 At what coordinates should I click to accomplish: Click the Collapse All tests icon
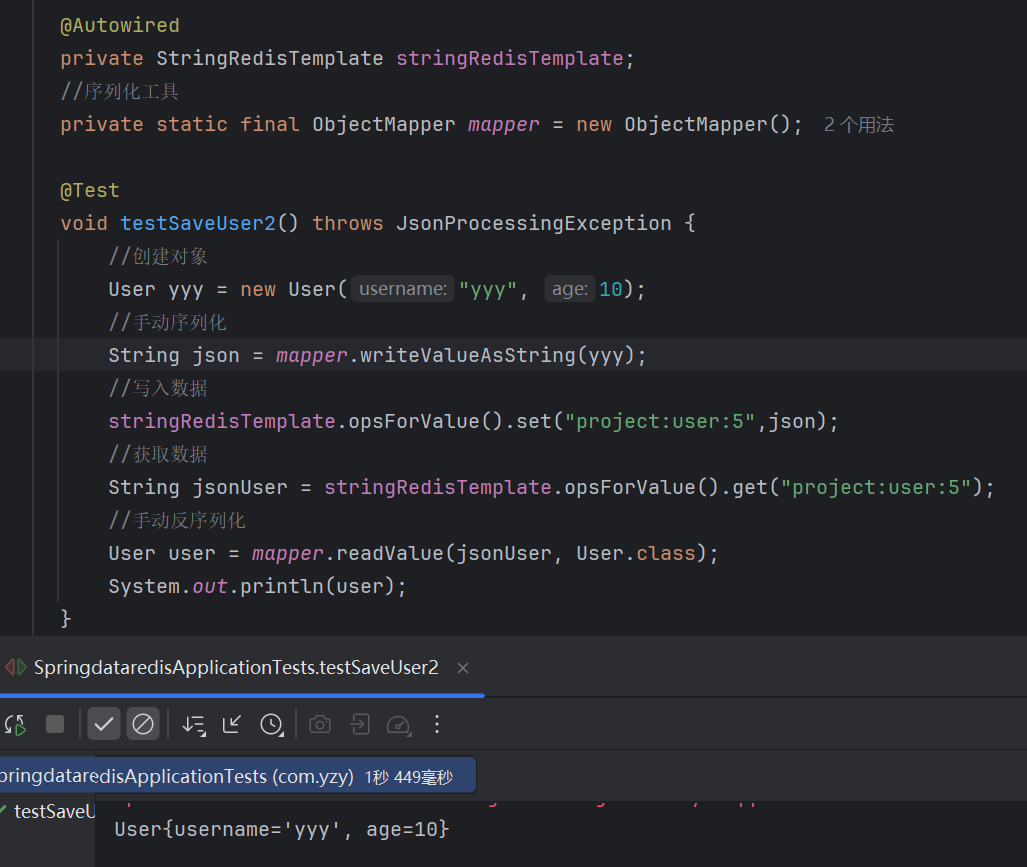point(232,724)
